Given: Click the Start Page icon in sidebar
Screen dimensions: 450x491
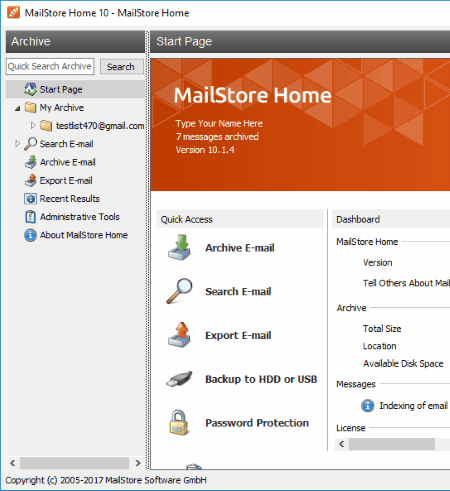Looking at the screenshot, I should point(30,89).
